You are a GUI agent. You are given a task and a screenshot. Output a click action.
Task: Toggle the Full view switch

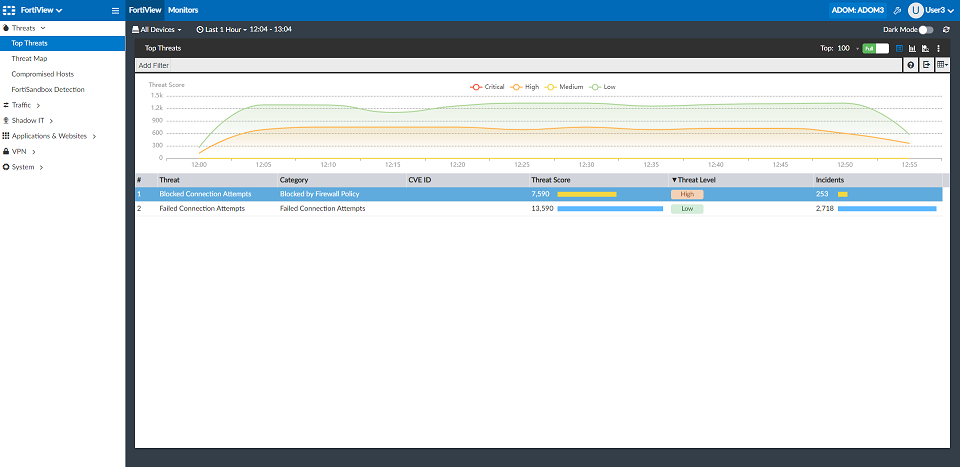(876, 48)
